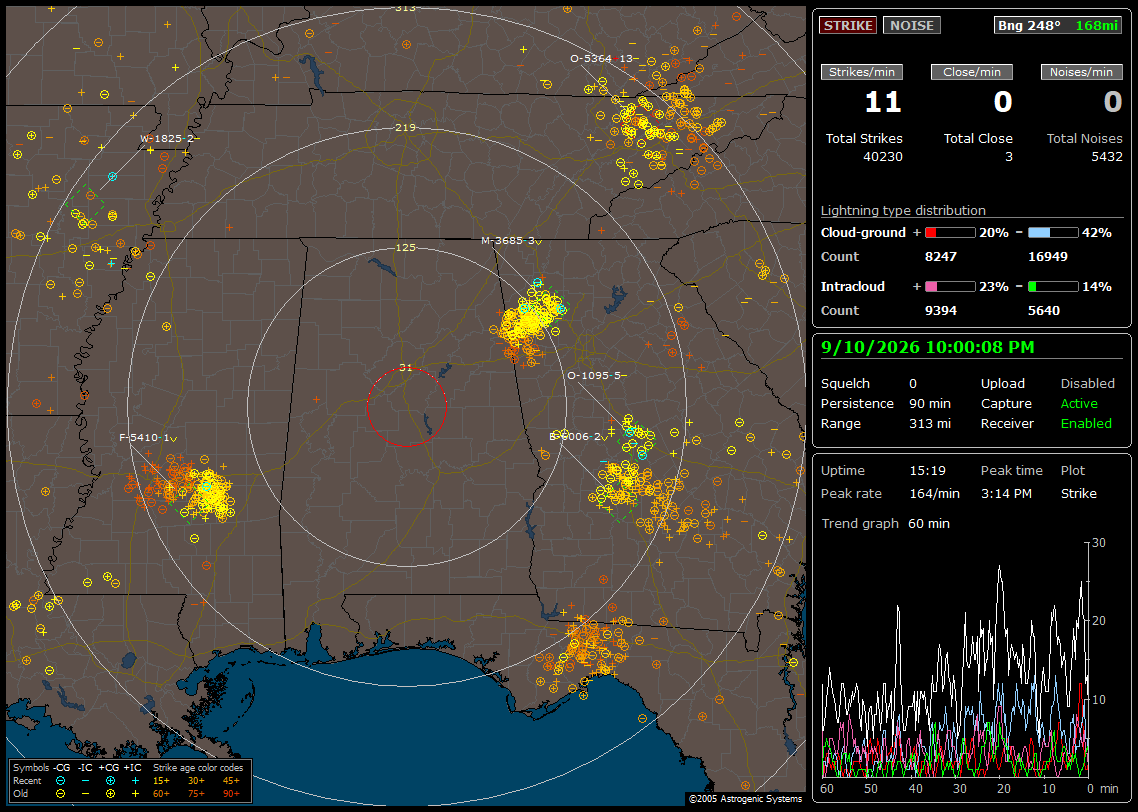Viewport: 1138px width, 812px height.
Task: Click storm cell label F-5410-1
Action: (x=144, y=438)
